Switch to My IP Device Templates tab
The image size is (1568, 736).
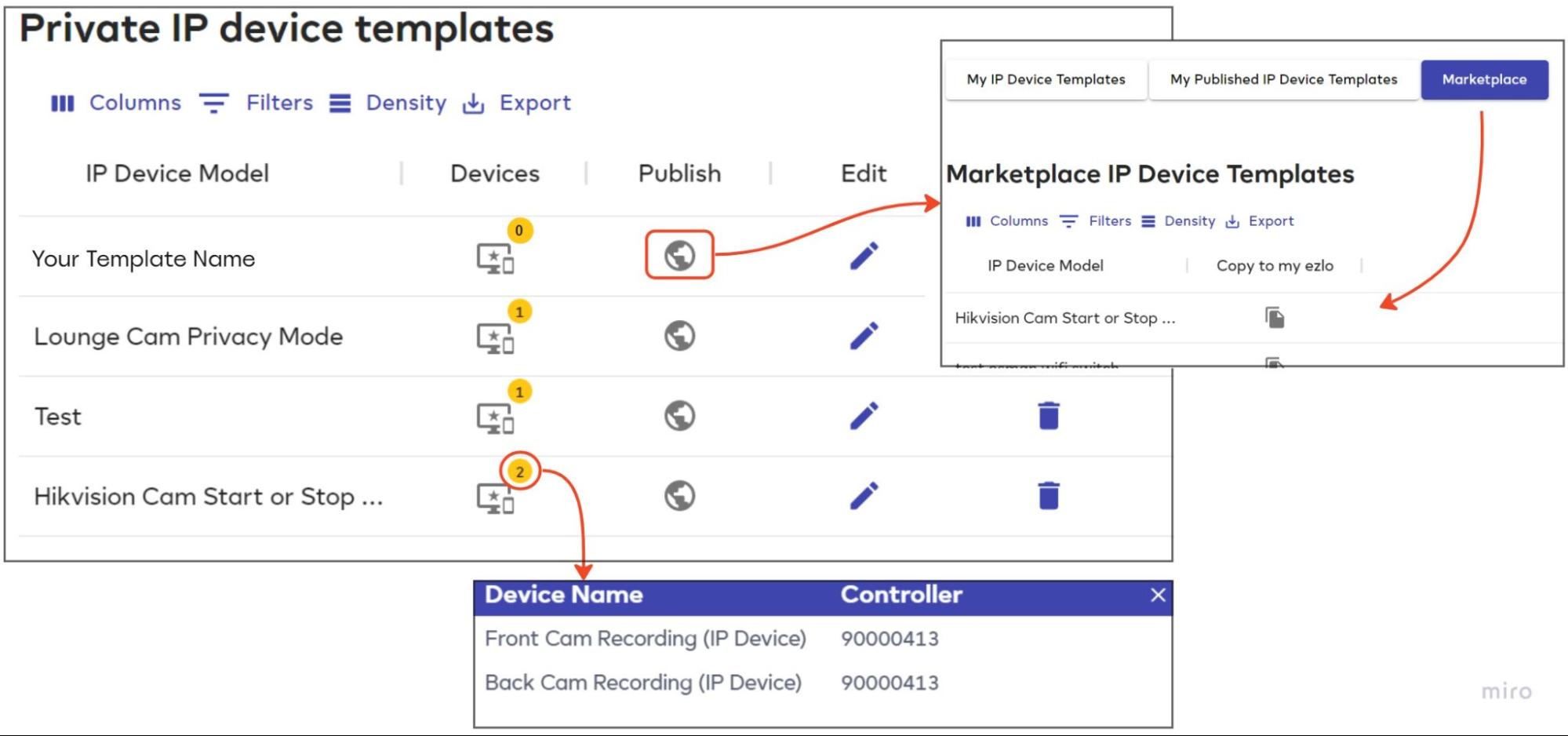(x=1046, y=79)
